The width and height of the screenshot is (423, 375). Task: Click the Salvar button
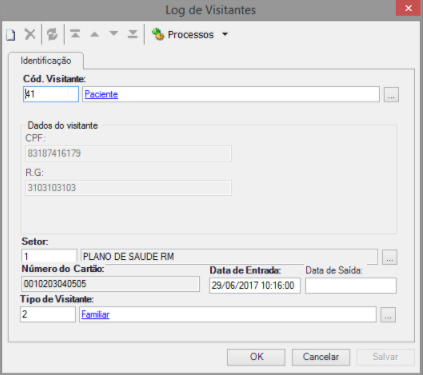(385, 357)
